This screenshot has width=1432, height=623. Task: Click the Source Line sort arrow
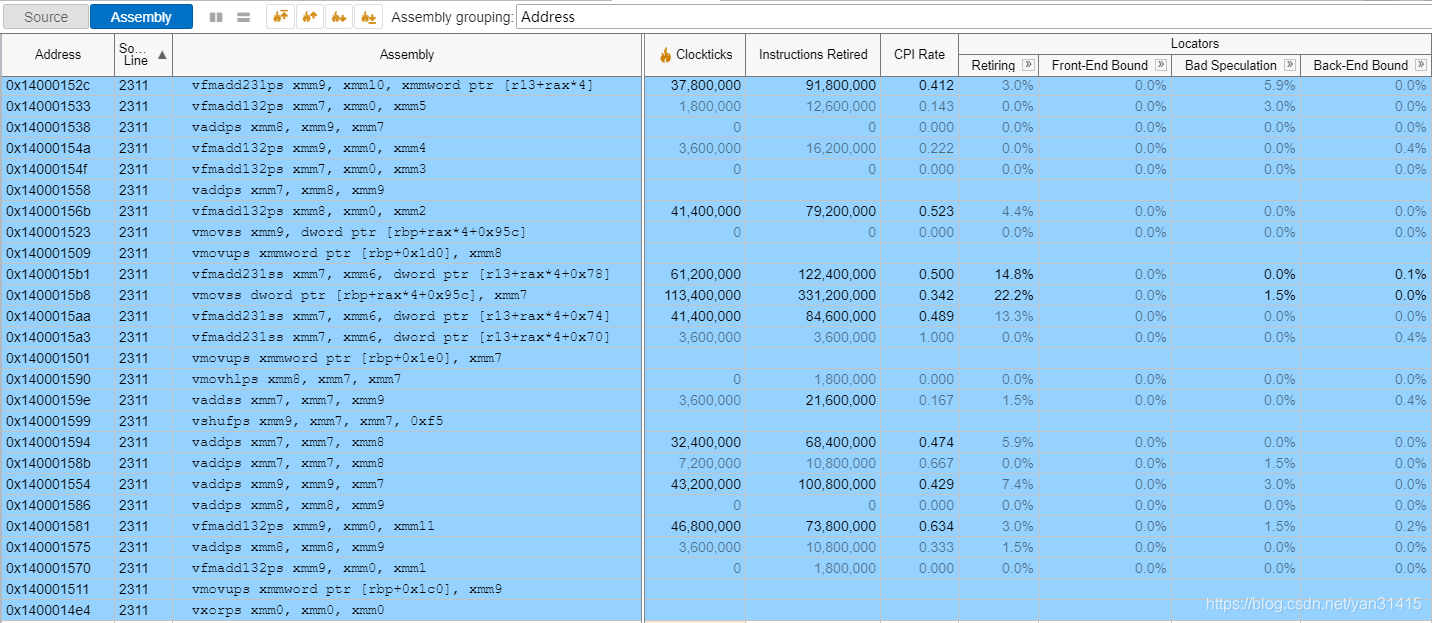[162, 54]
